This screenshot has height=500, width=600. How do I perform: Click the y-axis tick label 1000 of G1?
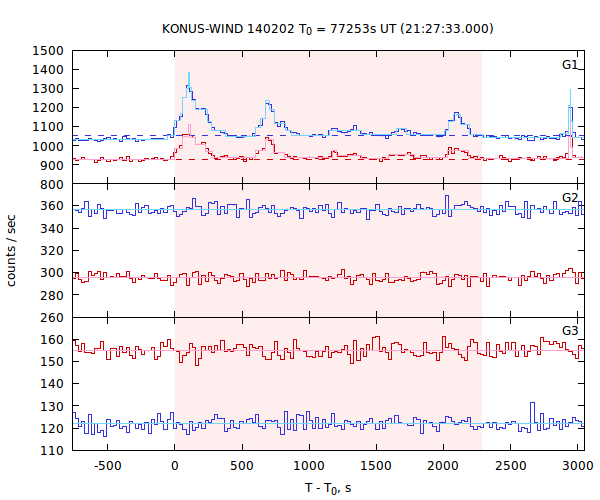48,147
